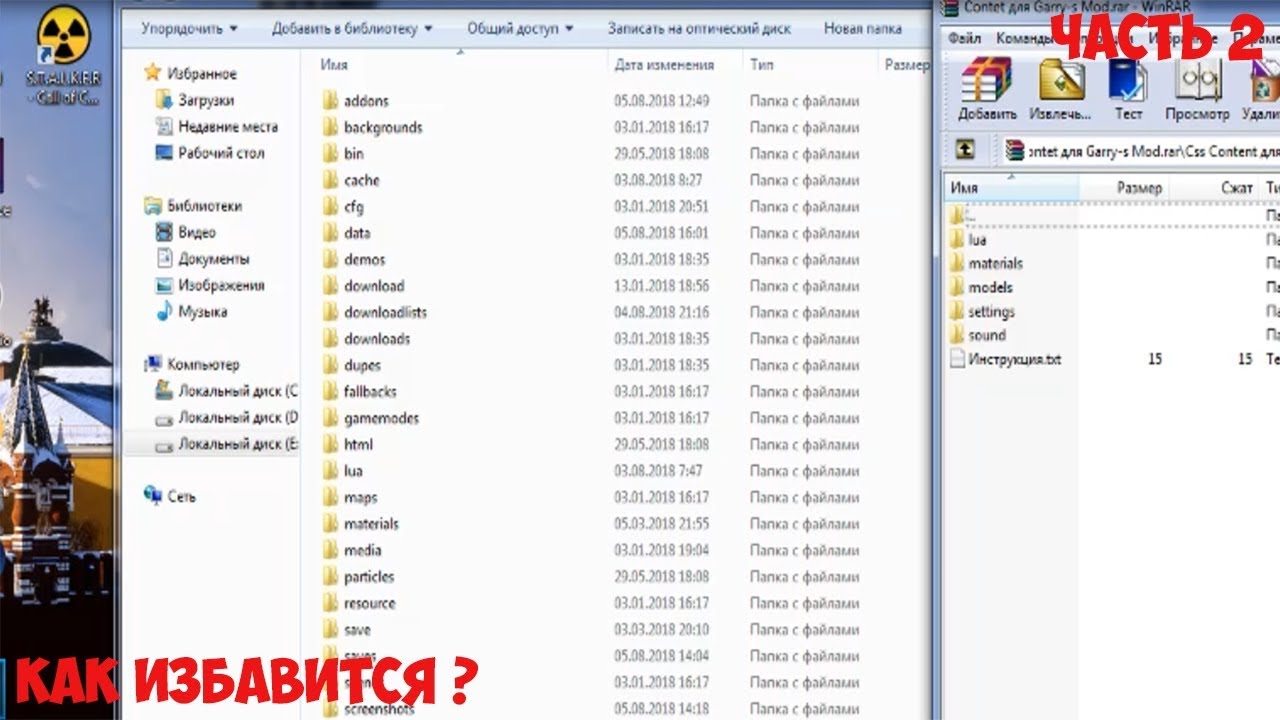The image size is (1280, 720).
Task: Select the bin folder icon in Explorer
Action: 330,154
